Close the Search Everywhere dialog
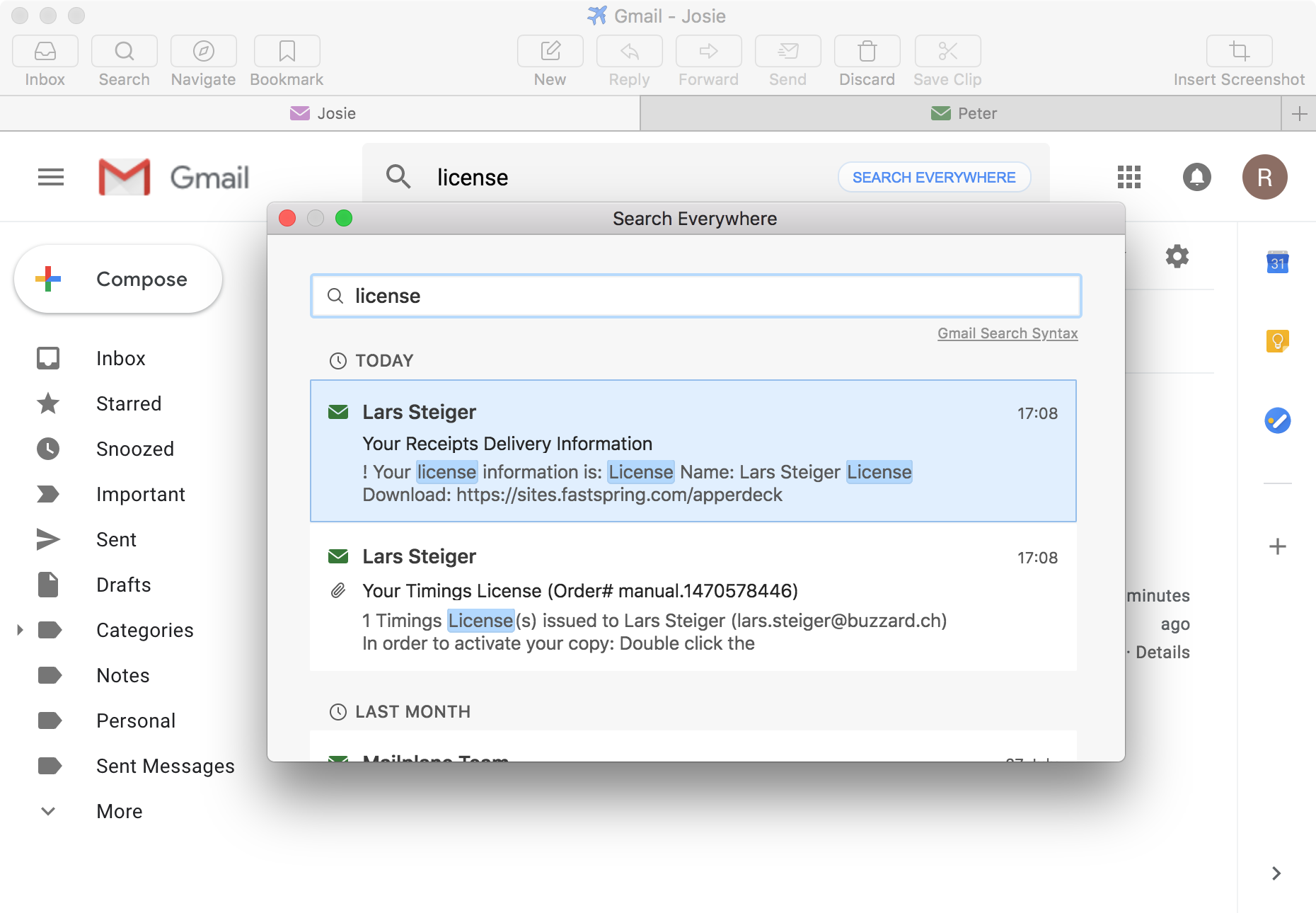This screenshot has width=1316, height=913. click(x=287, y=218)
